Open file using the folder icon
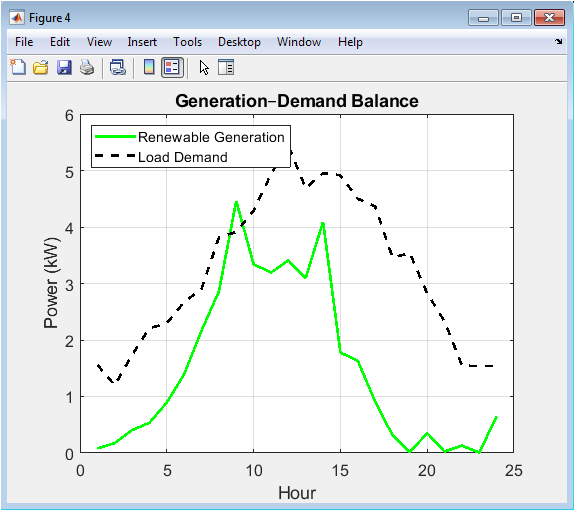 pyautogui.click(x=41, y=67)
